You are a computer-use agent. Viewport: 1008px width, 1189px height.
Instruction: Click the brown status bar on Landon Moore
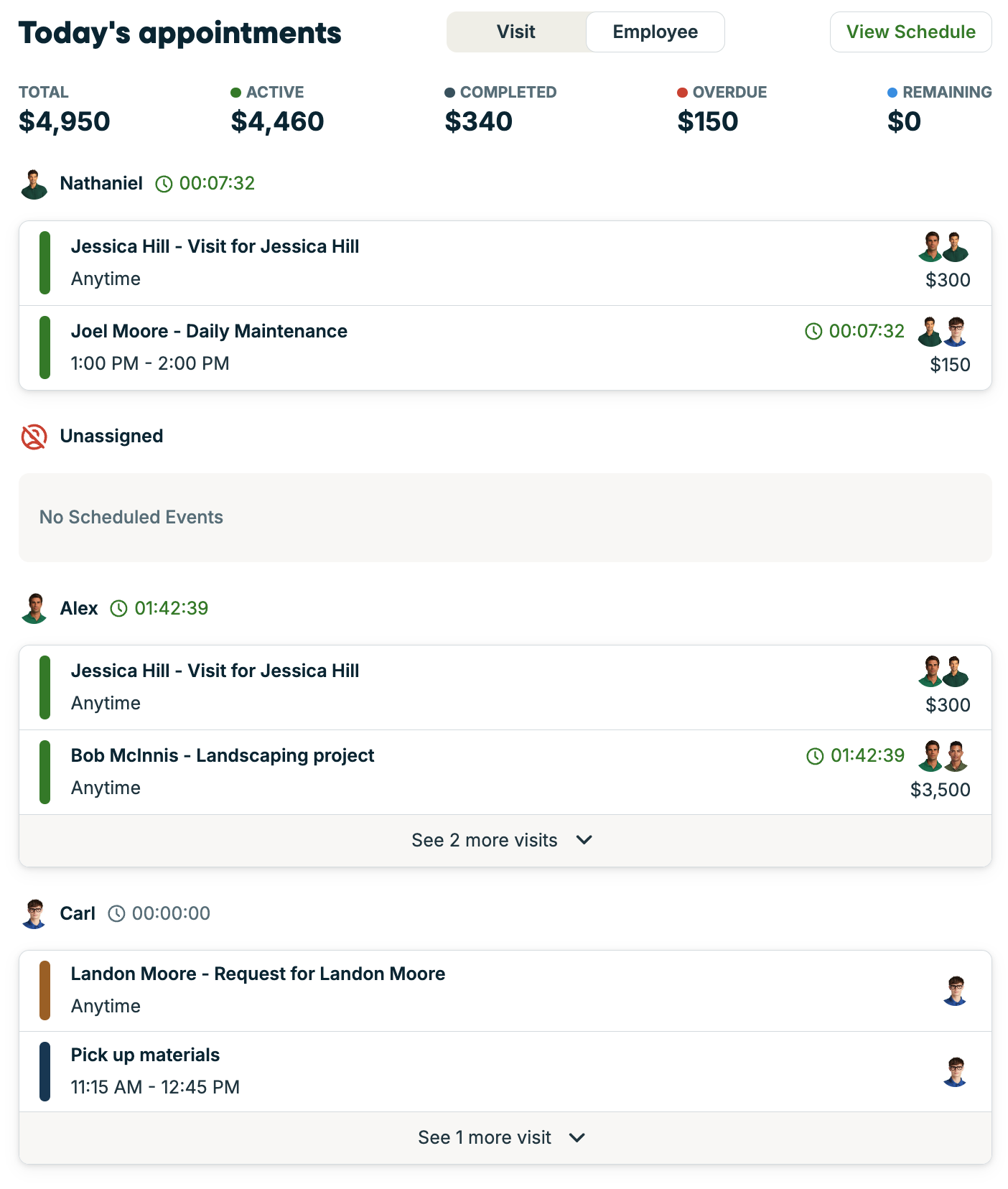pos(45,991)
